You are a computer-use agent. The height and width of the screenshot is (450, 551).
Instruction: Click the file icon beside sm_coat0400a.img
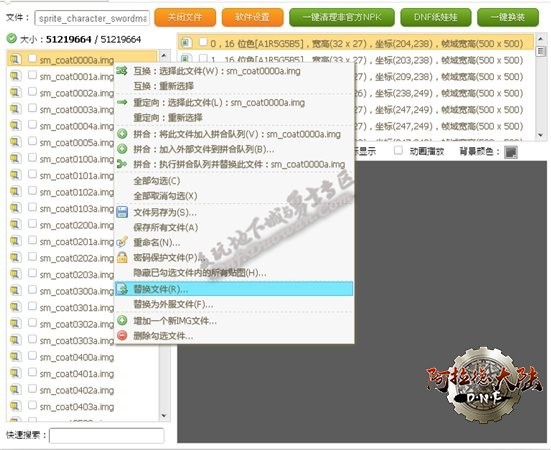point(15,357)
